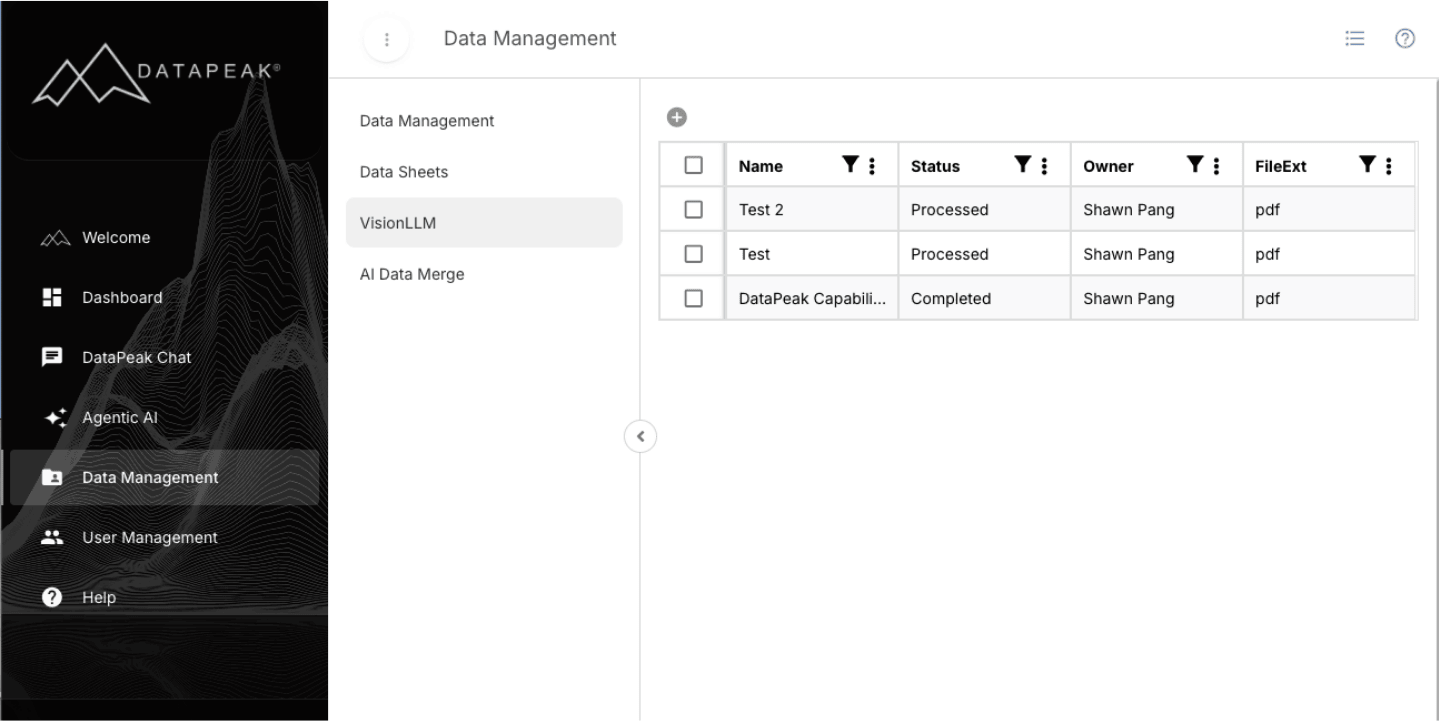Select the 'Test 2' name cell
The image size is (1439, 721).
point(812,209)
